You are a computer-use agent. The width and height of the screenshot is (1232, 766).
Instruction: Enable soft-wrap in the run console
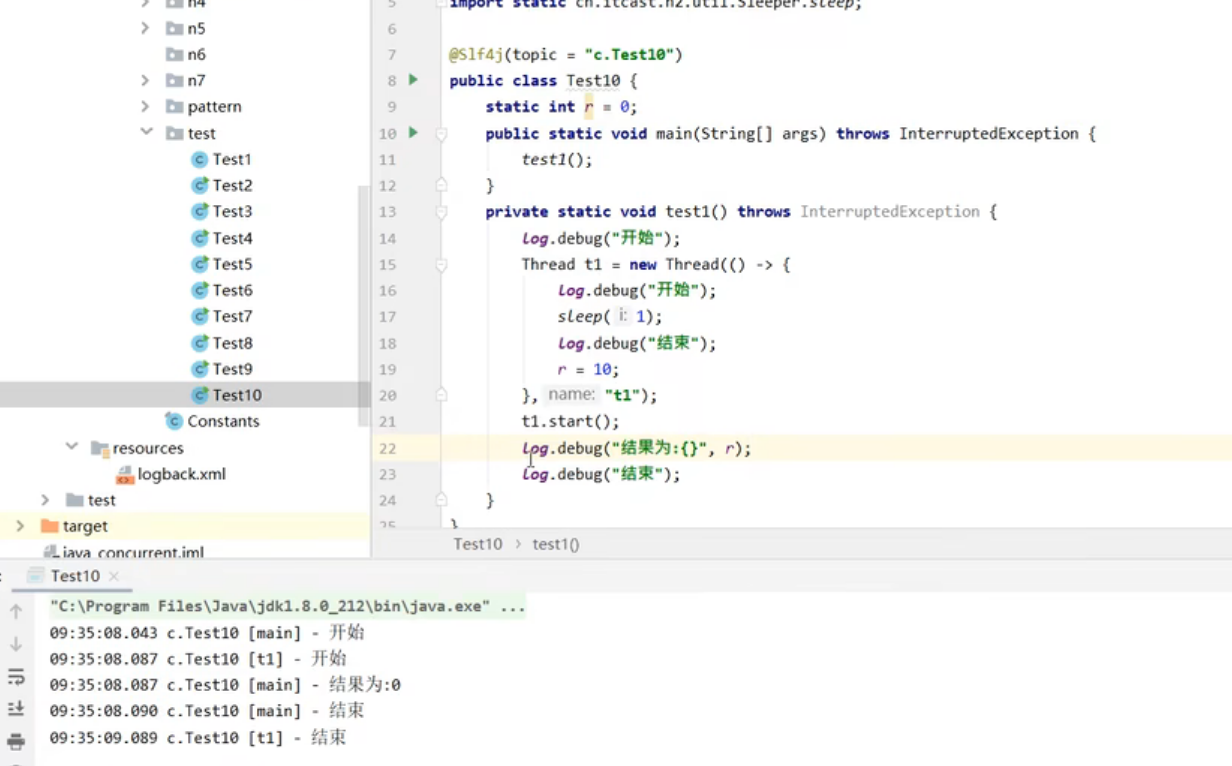pos(16,676)
